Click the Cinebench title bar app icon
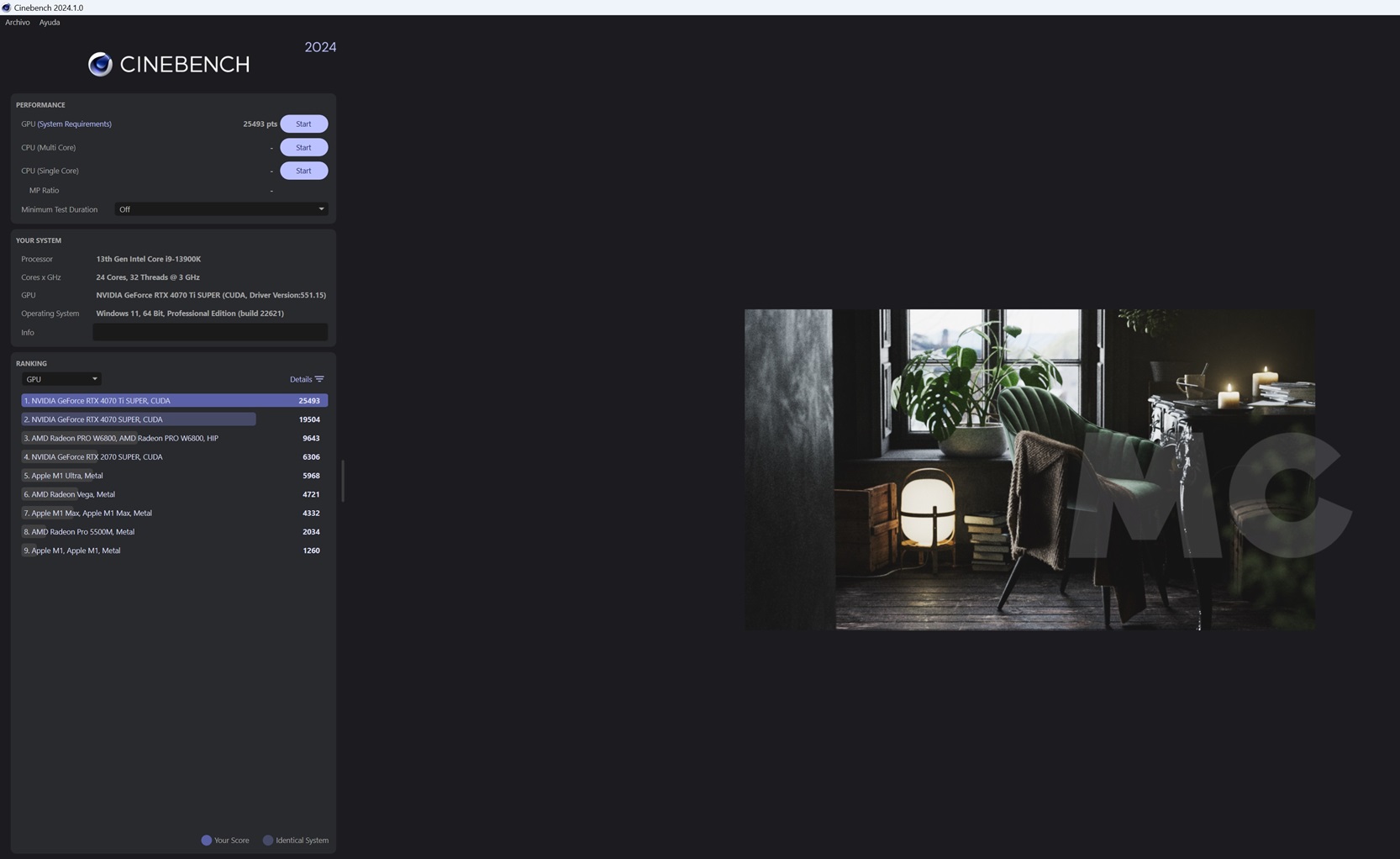This screenshot has width=1400, height=859. click(x=7, y=8)
